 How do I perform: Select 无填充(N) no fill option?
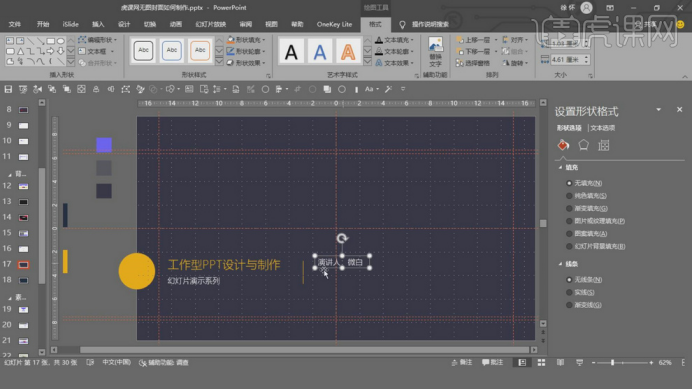click(x=584, y=183)
